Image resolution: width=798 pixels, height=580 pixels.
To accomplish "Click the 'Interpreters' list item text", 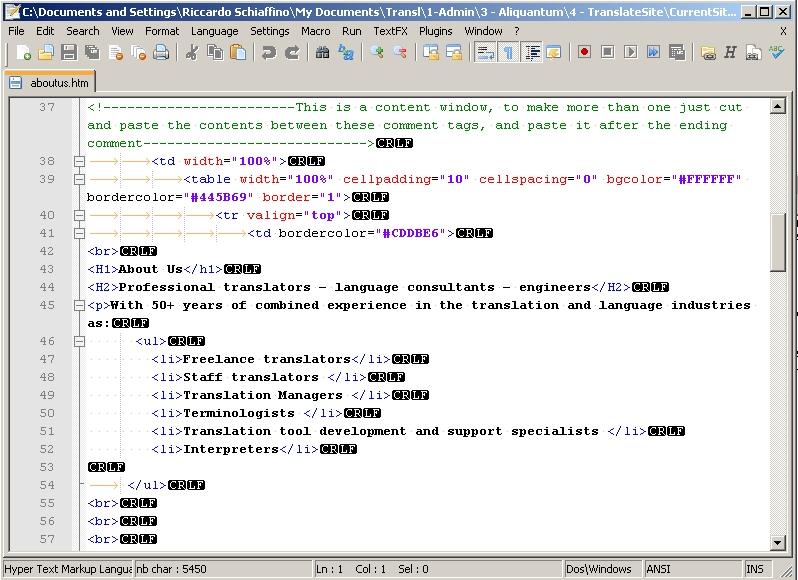I will pyautogui.click(x=231, y=449).
